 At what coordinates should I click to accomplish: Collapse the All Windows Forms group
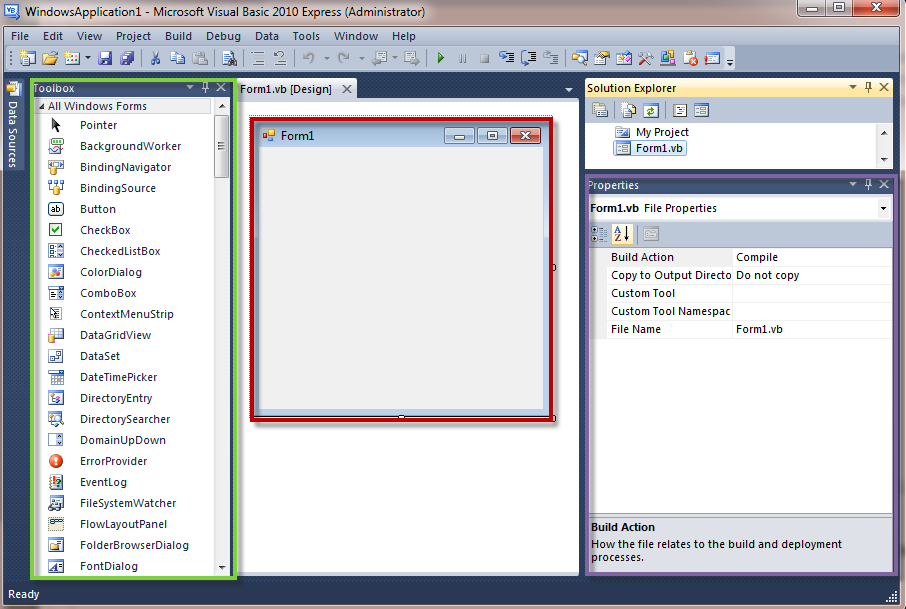42,106
